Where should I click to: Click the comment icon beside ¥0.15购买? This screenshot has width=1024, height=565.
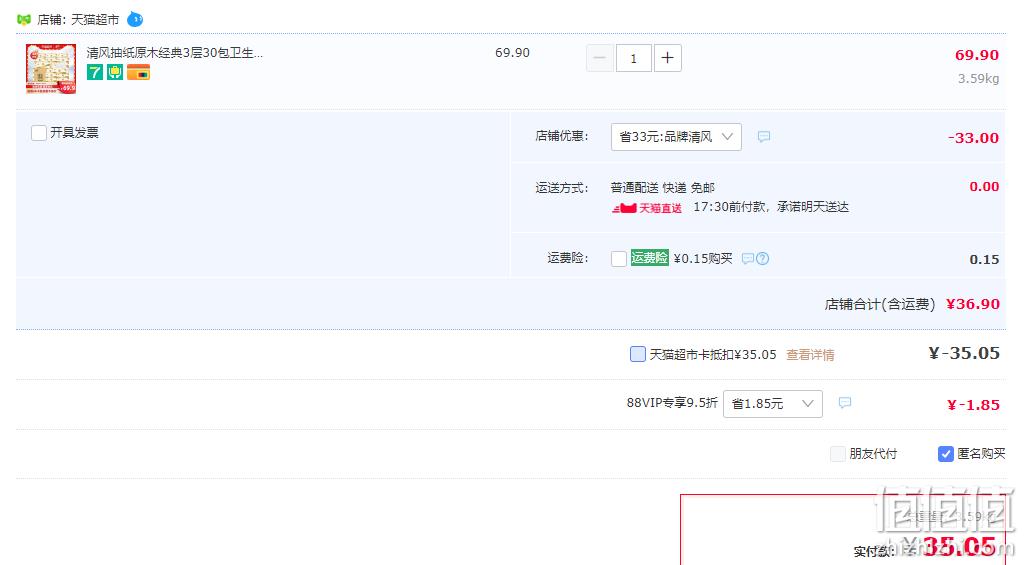[x=748, y=259]
